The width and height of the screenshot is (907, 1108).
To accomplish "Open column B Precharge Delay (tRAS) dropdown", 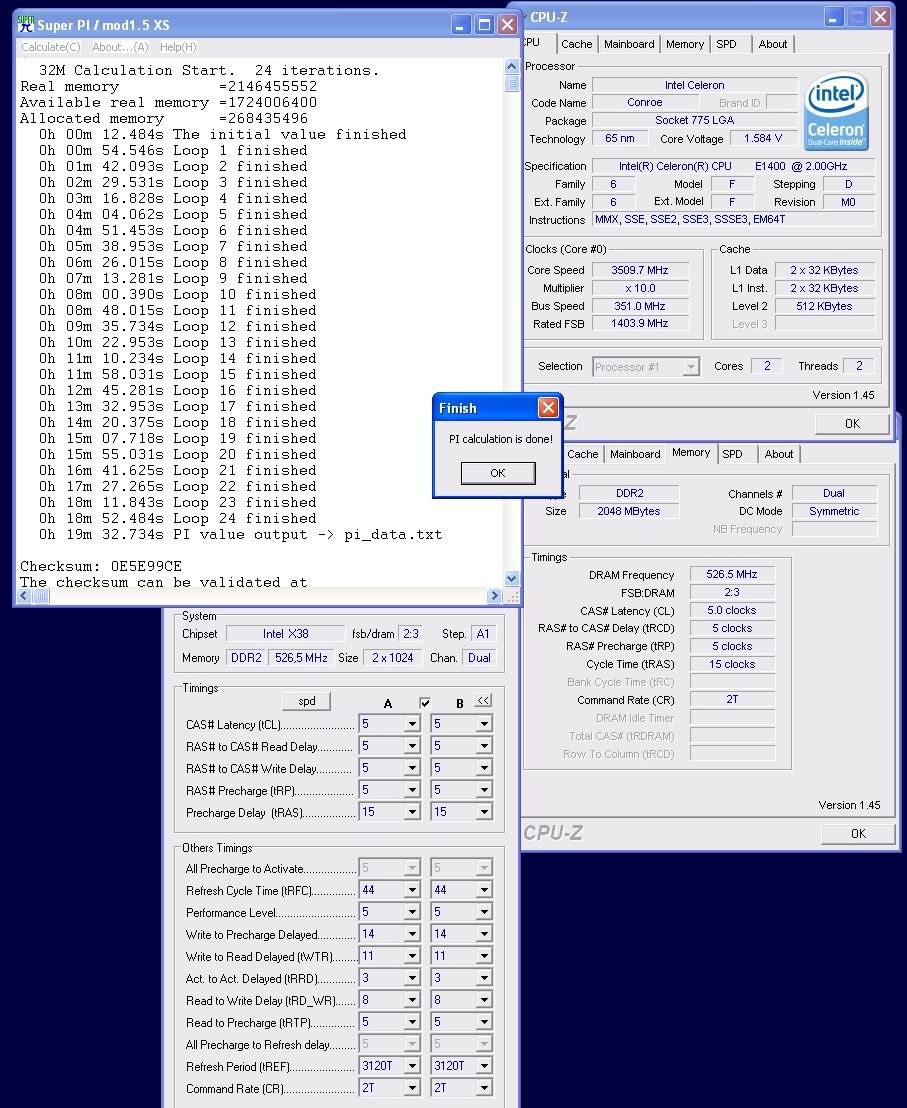I will pos(484,812).
